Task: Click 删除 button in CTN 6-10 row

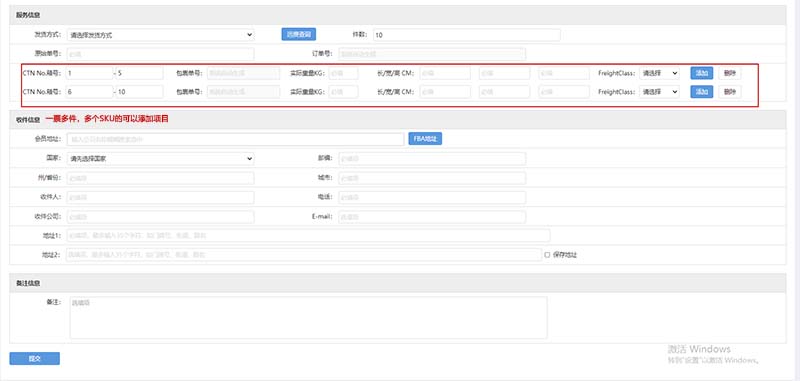Action: coord(730,92)
